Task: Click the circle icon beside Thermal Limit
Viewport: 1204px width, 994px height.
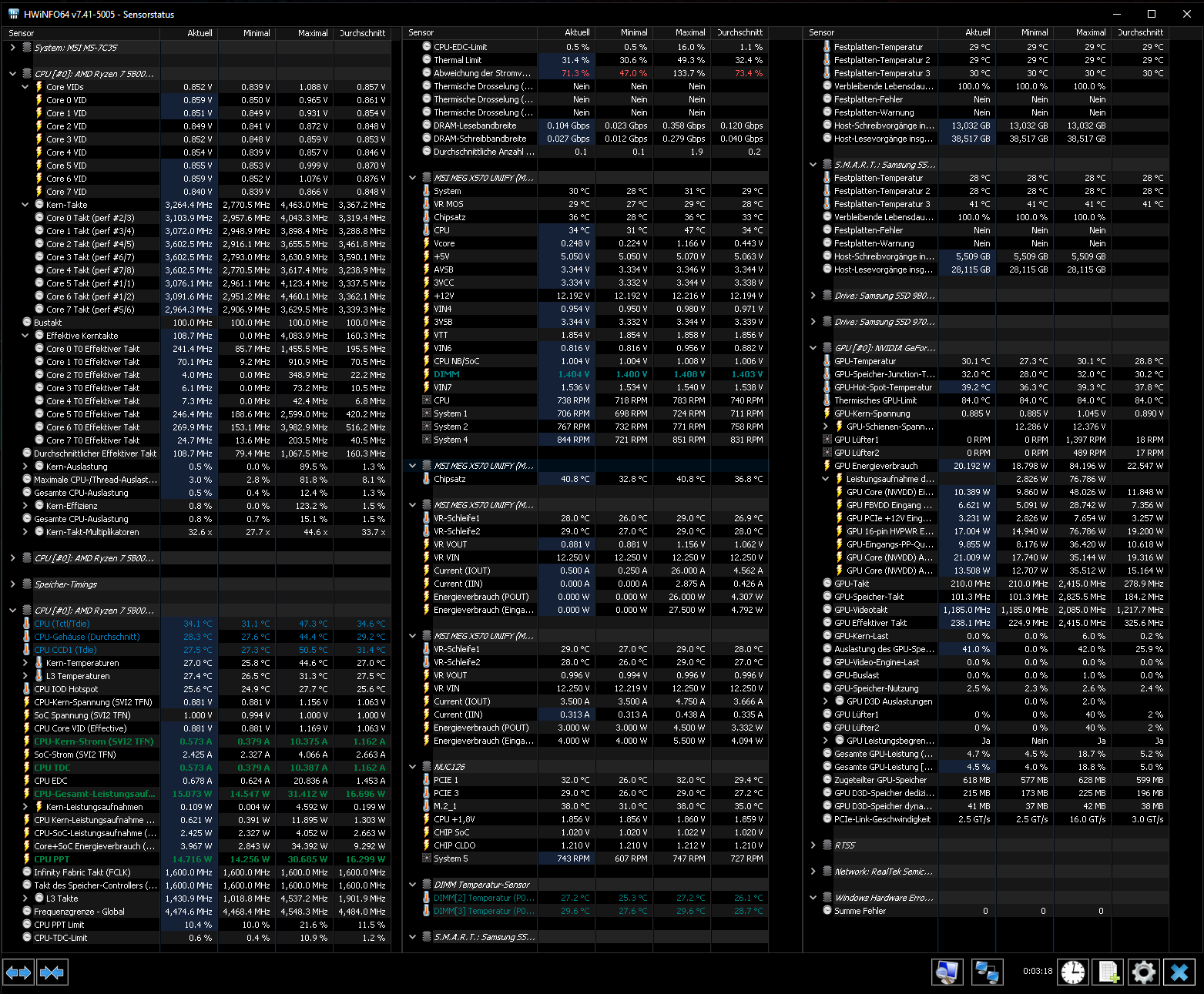Action: [x=427, y=60]
